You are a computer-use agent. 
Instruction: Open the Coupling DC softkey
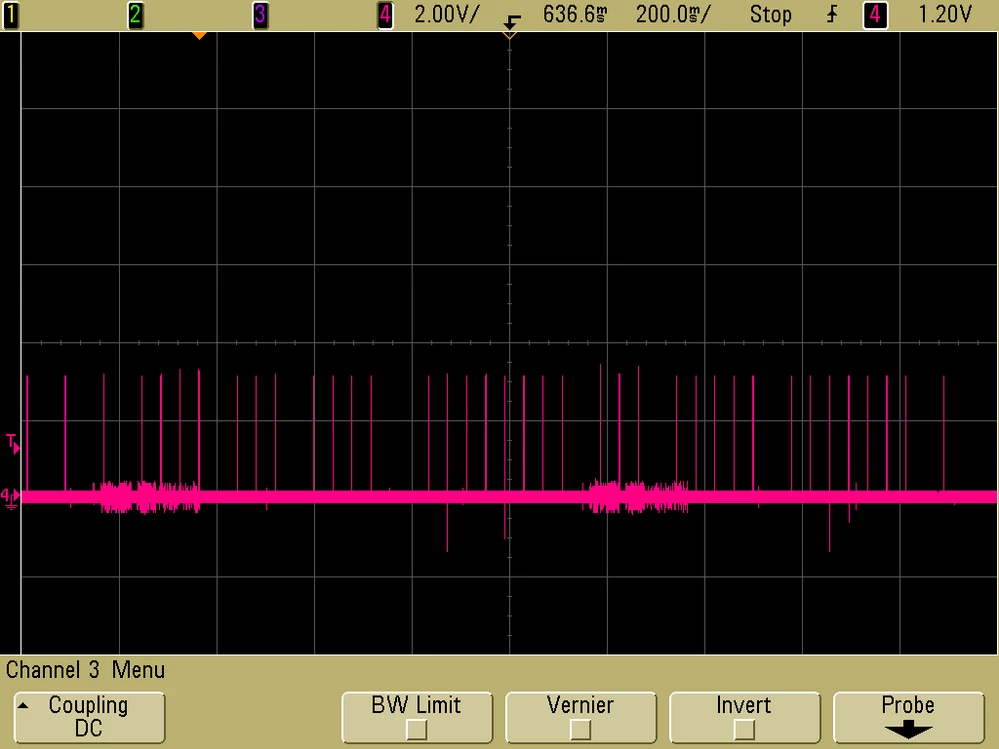89,717
